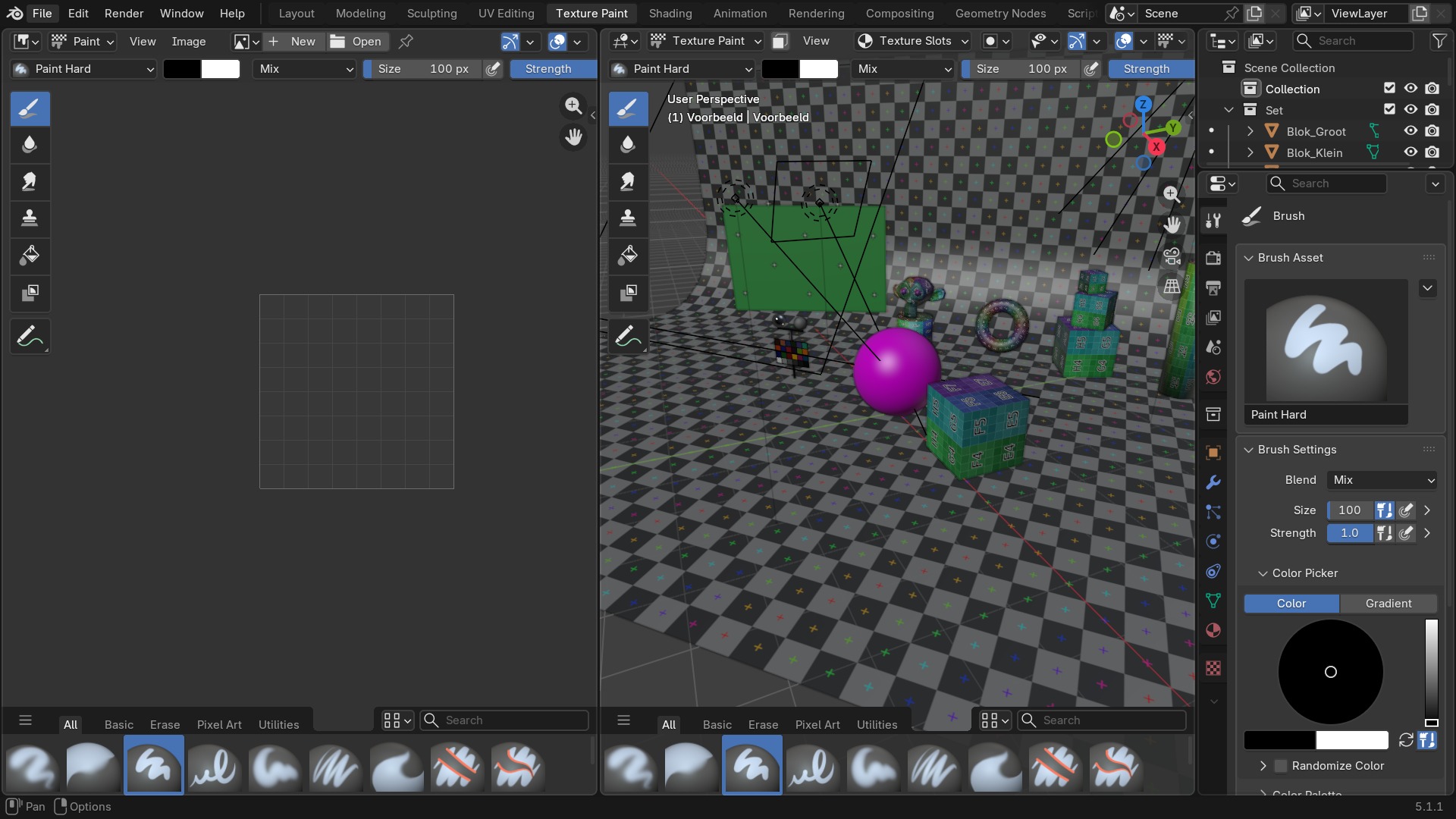Image resolution: width=1456 pixels, height=819 pixels.
Task: Click the zoom magnifier in image editor
Action: coord(573,105)
